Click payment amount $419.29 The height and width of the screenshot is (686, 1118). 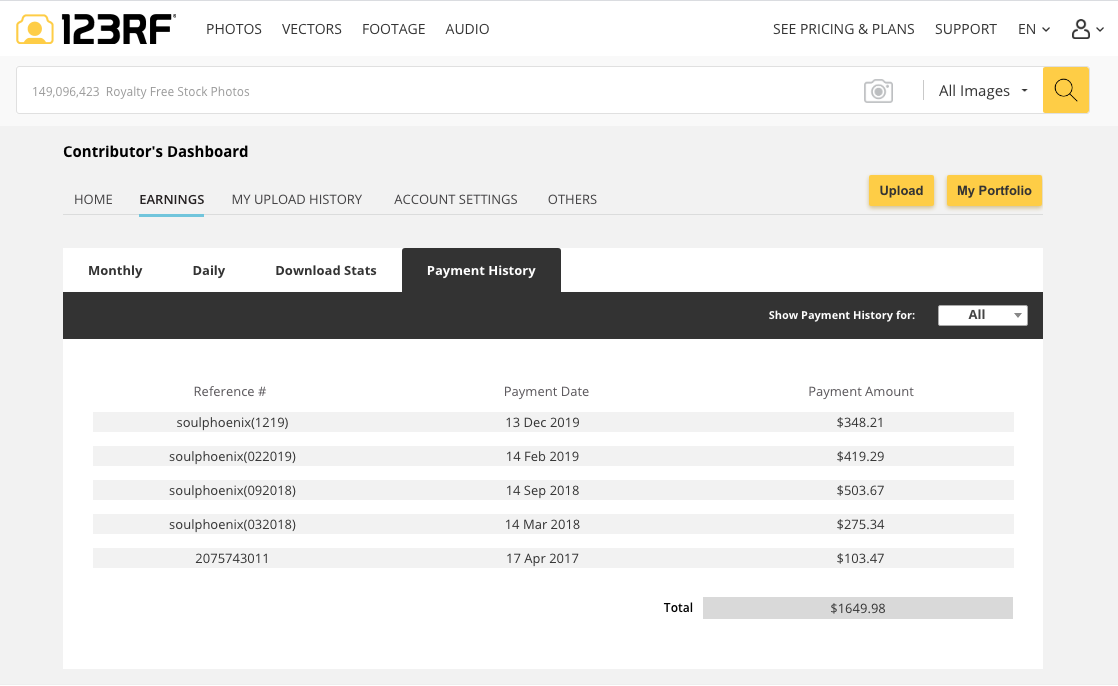pyautogui.click(x=860, y=456)
